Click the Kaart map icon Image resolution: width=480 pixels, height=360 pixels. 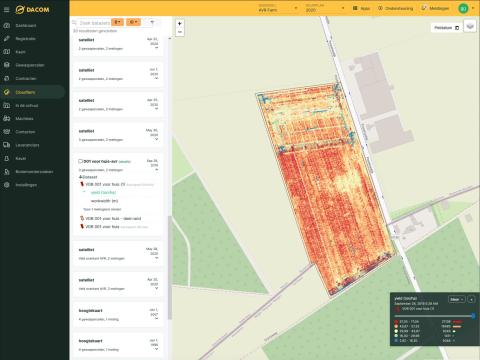click(x=7, y=52)
